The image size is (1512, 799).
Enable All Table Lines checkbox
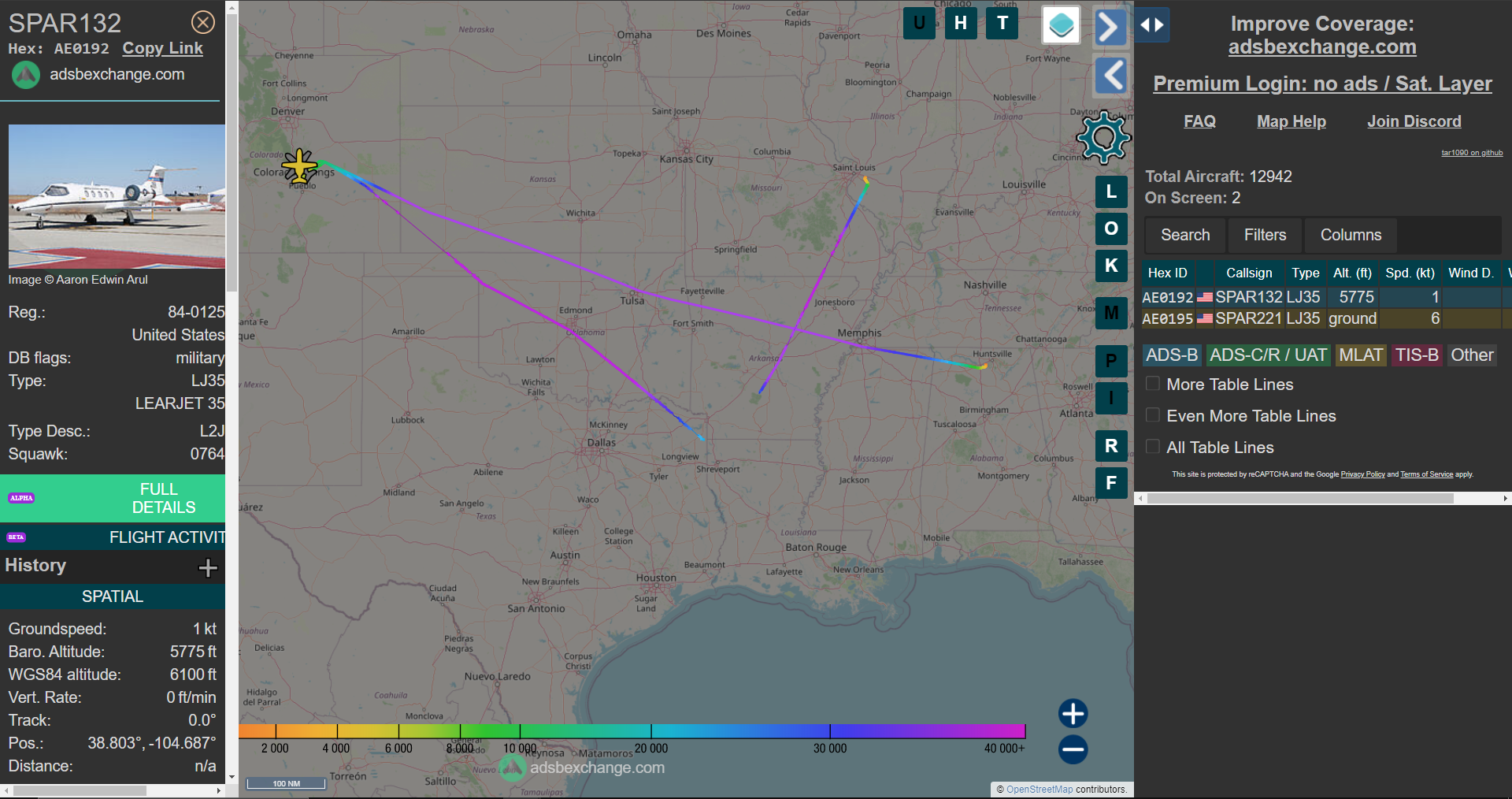coord(1153,447)
